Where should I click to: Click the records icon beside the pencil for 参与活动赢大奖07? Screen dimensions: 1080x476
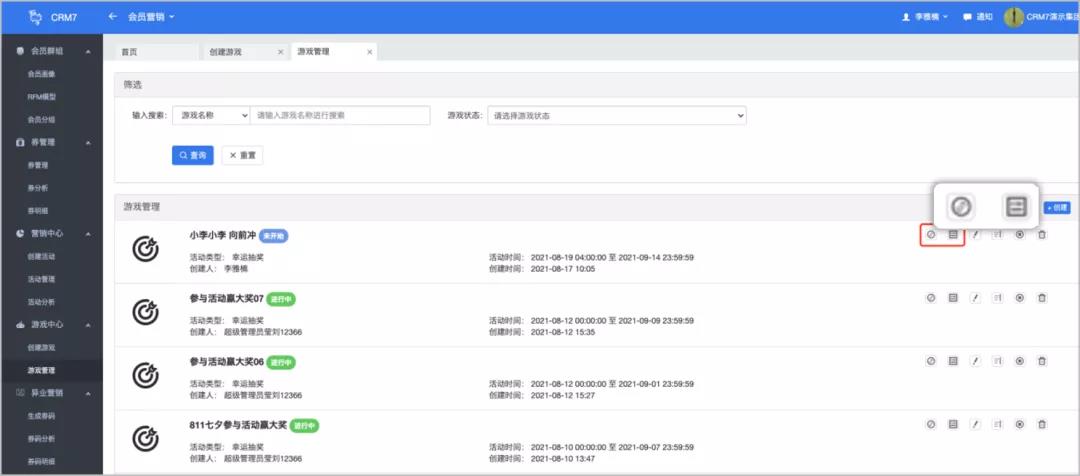997,298
